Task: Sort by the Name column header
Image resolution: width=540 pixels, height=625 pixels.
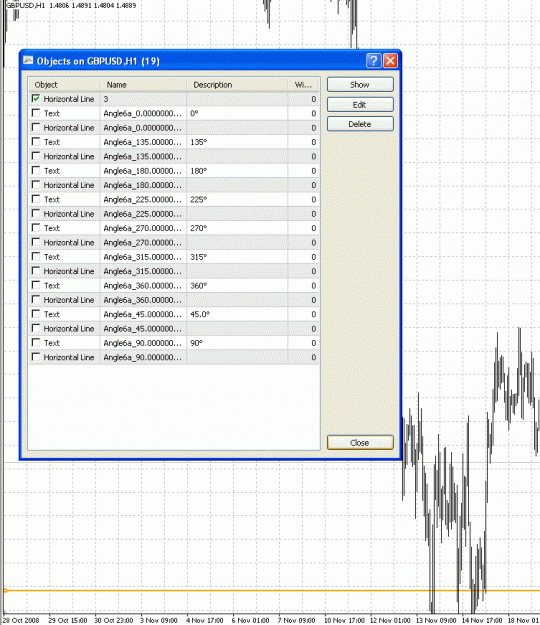Action: click(143, 85)
